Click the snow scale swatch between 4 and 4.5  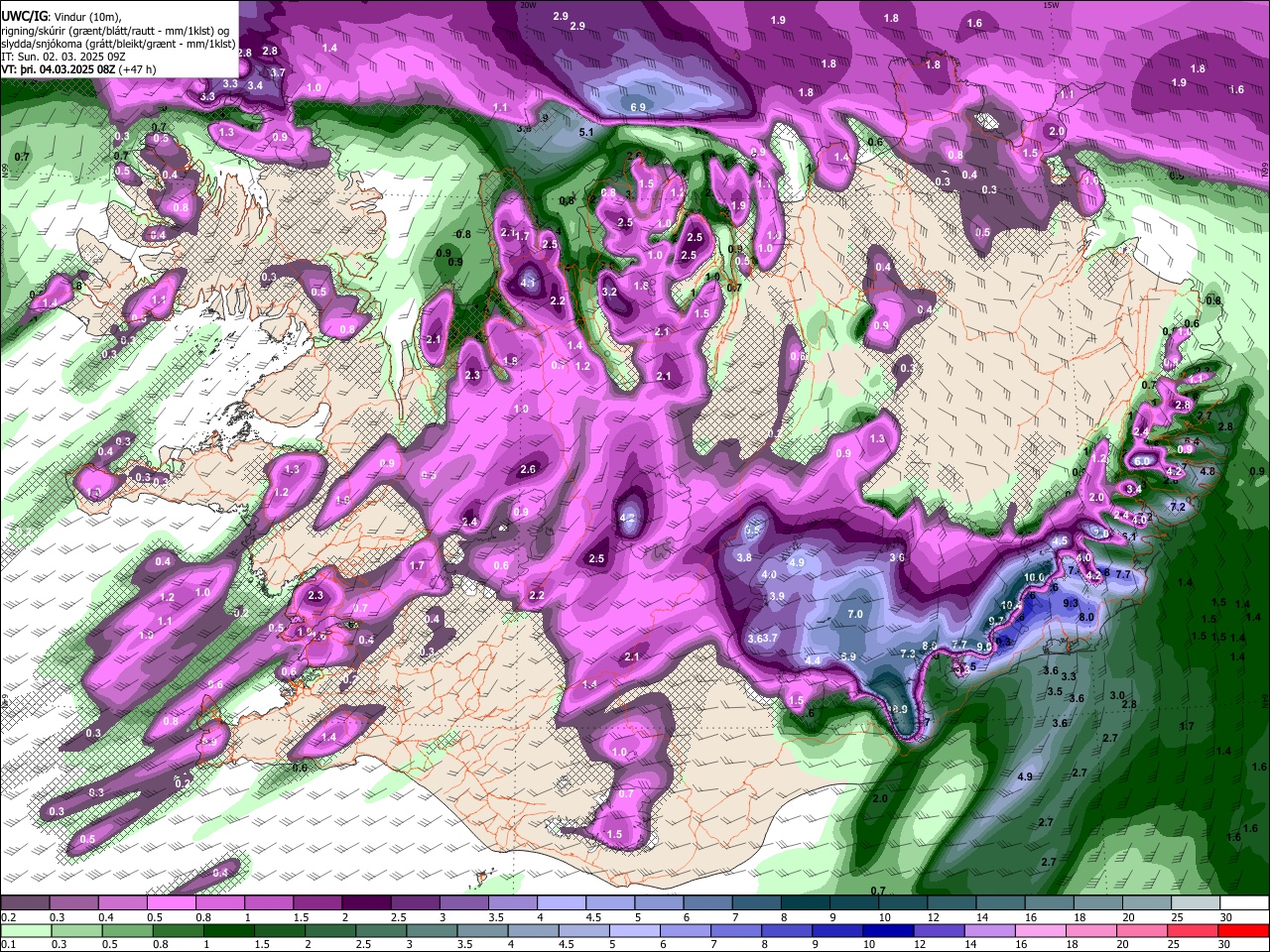click(x=560, y=903)
